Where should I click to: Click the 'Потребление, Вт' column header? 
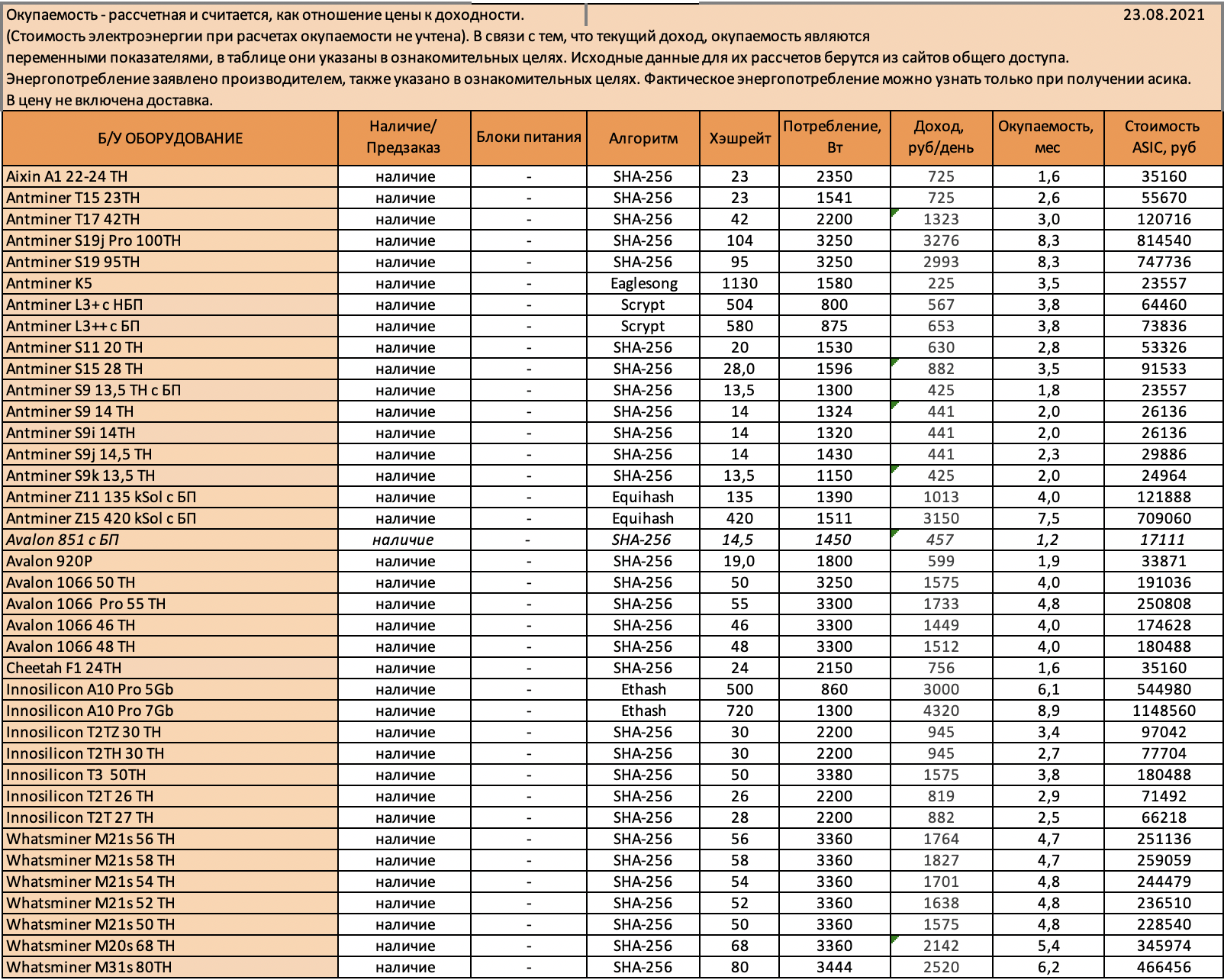coord(834,138)
